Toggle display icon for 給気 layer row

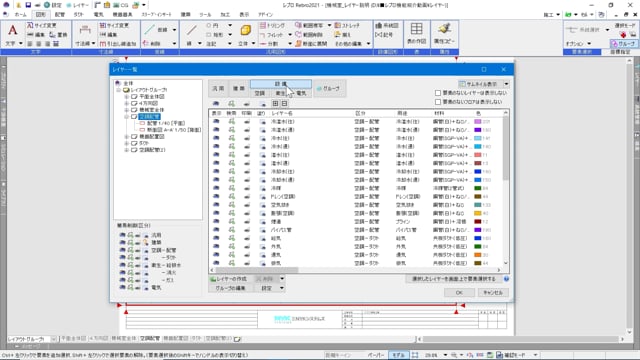point(216,238)
